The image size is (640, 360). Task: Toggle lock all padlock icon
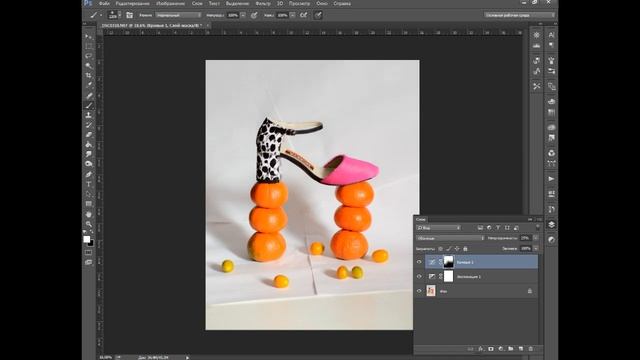click(x=465, y=249)
